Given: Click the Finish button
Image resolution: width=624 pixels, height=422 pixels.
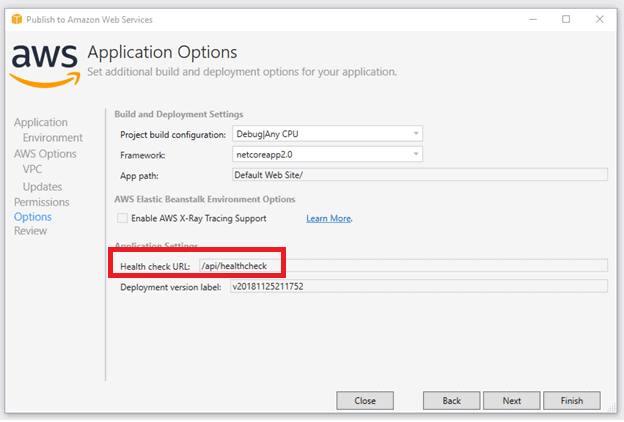Looking at the screenshot, I should pyautogui.click(x=571, y=401).
